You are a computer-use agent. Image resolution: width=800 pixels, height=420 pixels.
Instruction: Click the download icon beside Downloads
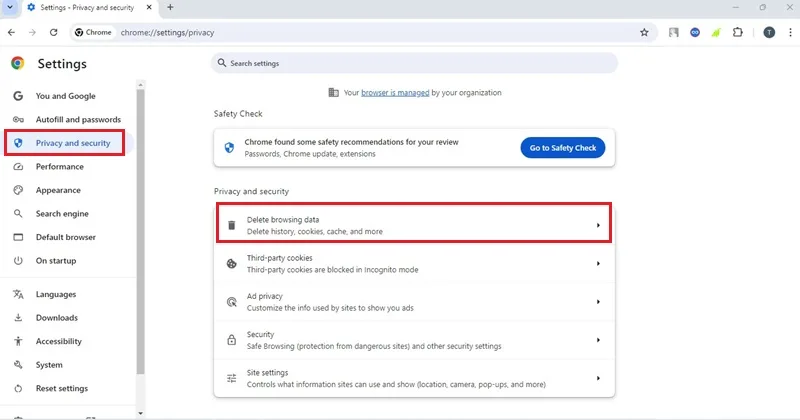[18, 317]
